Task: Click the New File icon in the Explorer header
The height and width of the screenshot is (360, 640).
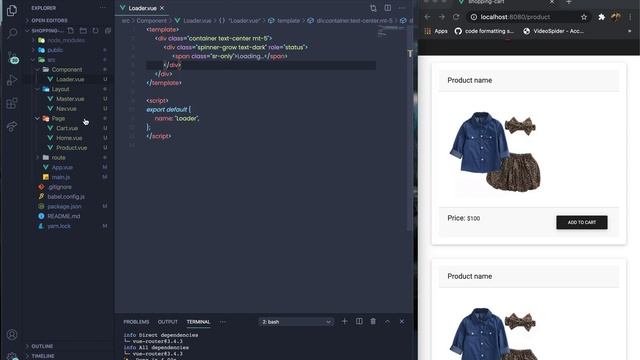Action: (x=71, y=31)
